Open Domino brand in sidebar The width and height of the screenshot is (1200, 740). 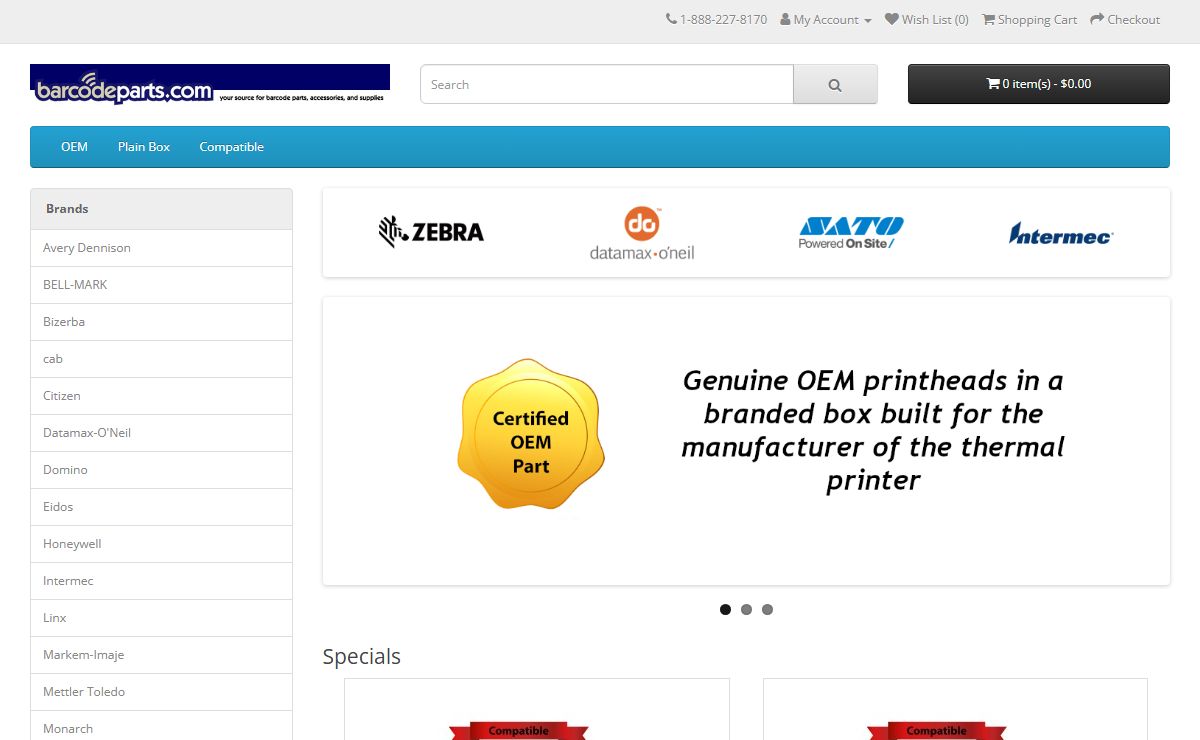pos(161,470)
